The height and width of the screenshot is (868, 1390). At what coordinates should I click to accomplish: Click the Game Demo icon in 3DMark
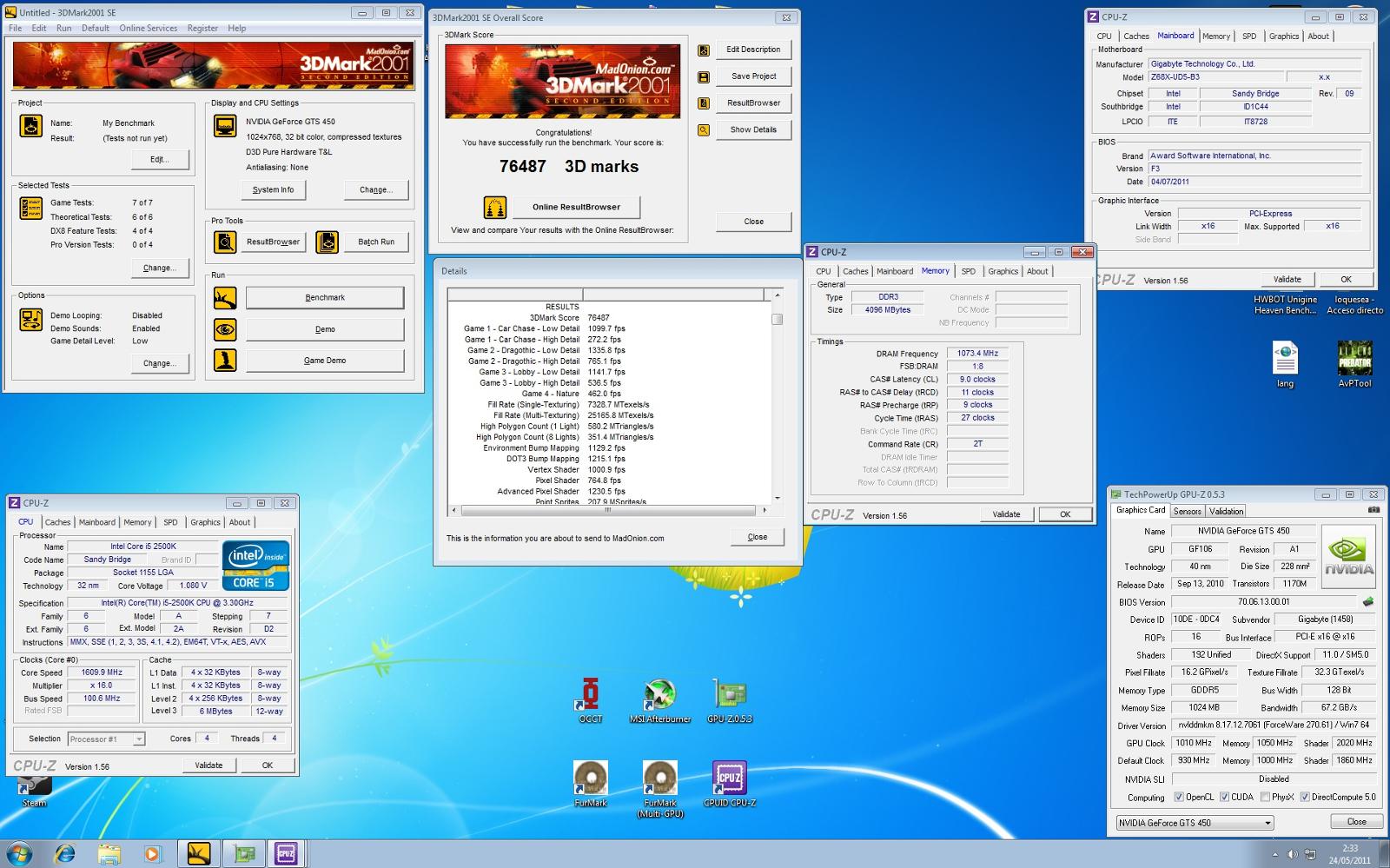225,360
